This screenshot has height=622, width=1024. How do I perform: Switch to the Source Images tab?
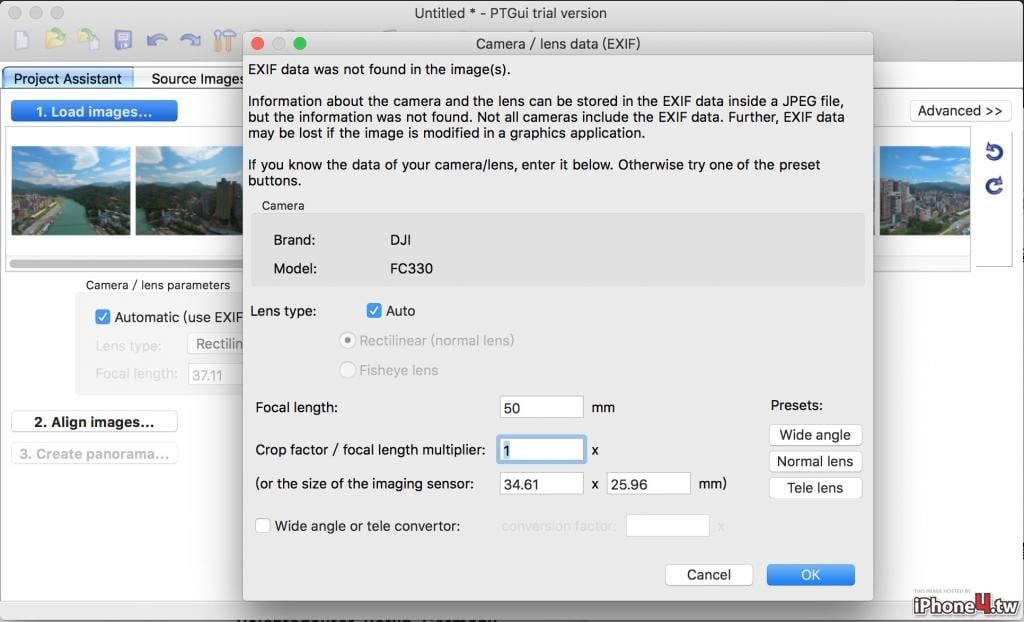click(197, 78)
